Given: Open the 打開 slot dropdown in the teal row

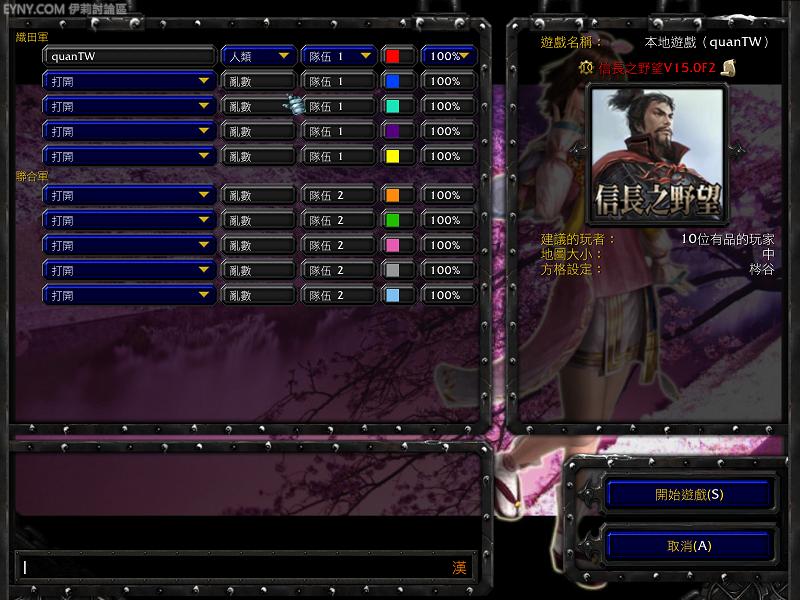Looking at the screenshot, I should pos(130,106).
